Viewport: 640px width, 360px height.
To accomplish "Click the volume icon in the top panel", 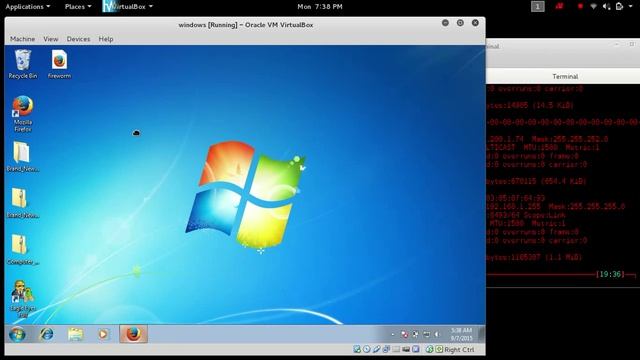I will pos(607,7).
